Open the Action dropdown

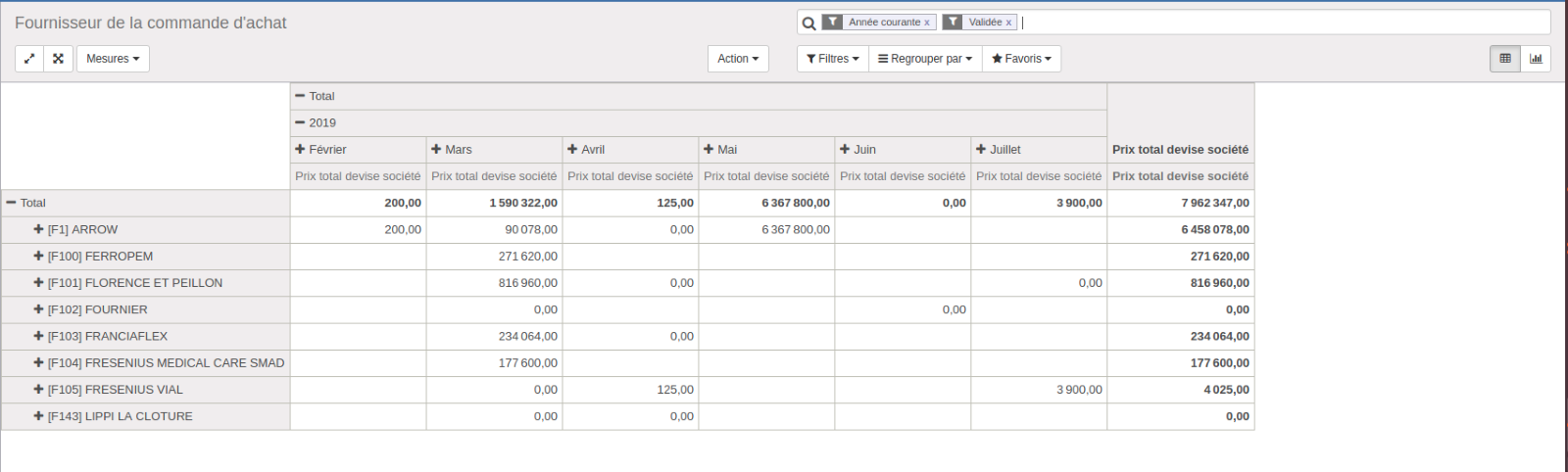pos(738,59)
